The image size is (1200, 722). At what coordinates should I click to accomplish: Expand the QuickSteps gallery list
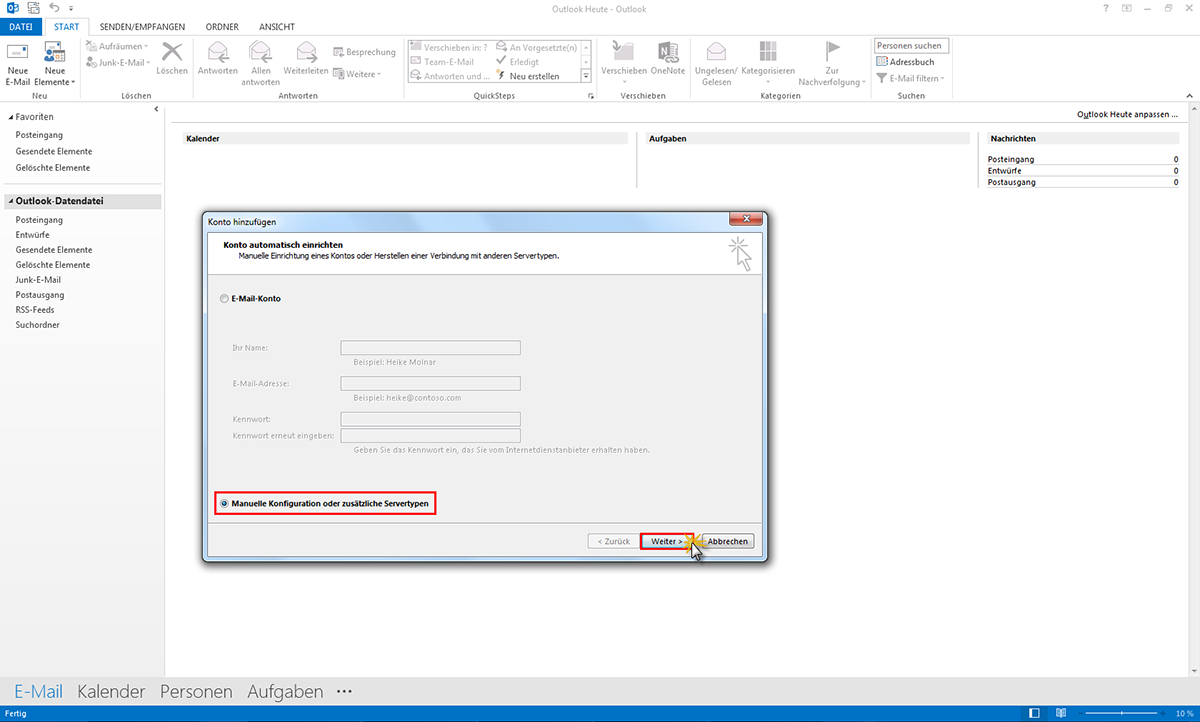[587, 76]
